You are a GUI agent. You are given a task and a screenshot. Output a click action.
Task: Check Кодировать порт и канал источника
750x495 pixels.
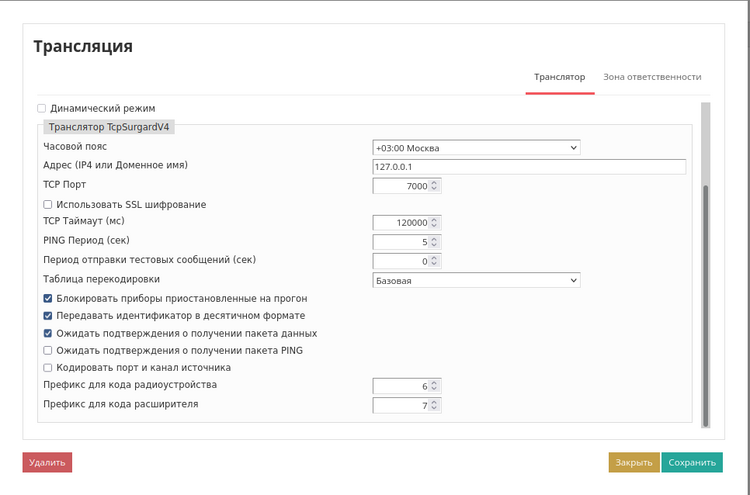click(47, 368)
